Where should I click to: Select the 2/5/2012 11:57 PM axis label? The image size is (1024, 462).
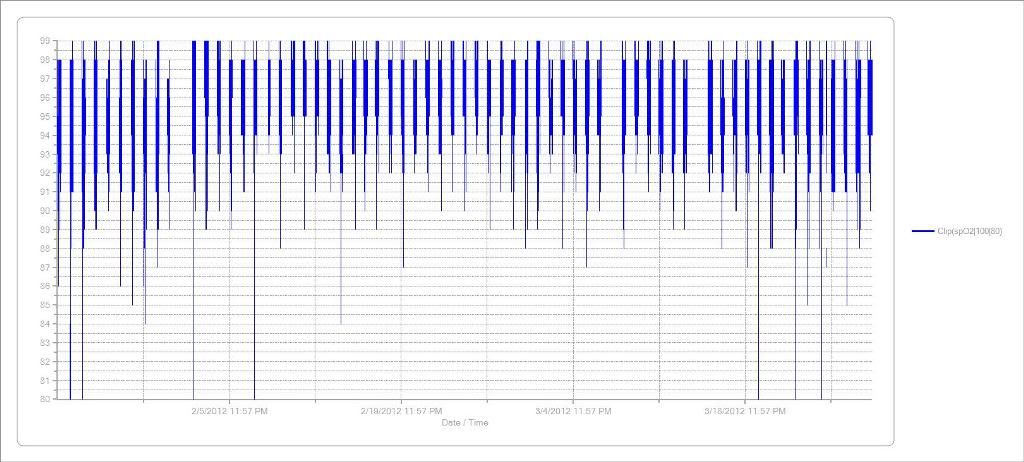(x=229, y=410)
